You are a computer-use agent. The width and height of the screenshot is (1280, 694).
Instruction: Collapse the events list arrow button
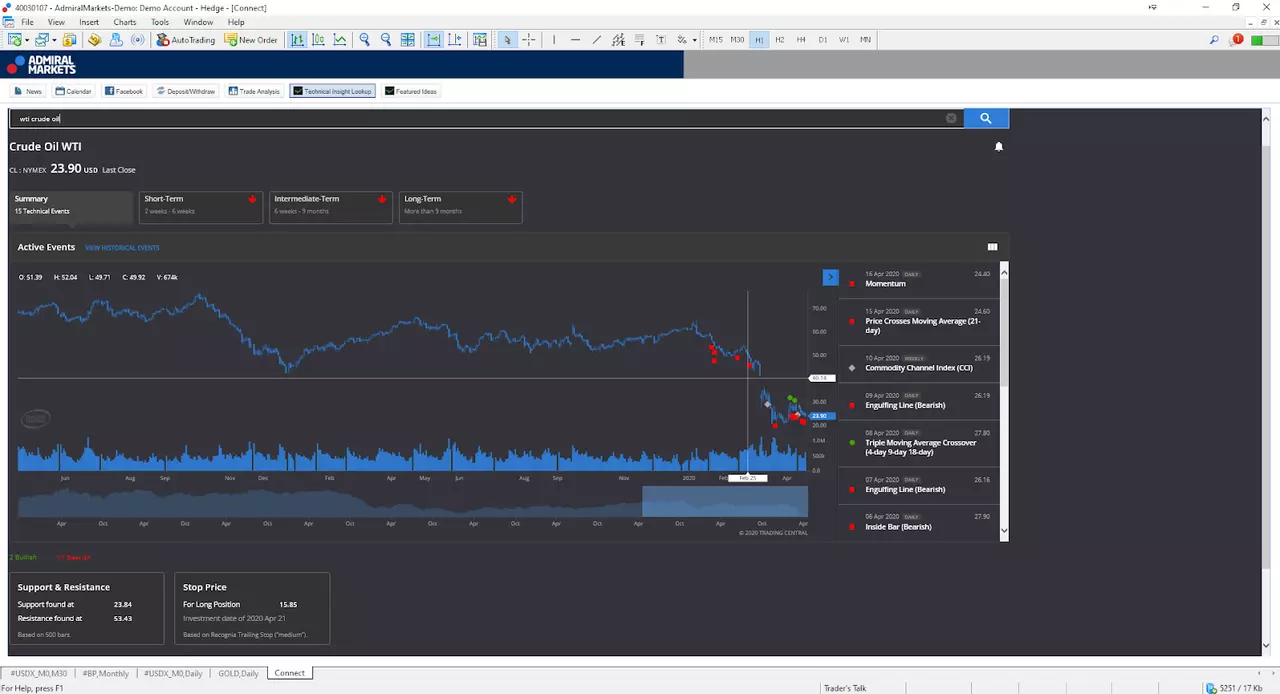click(x=830, y=277)
